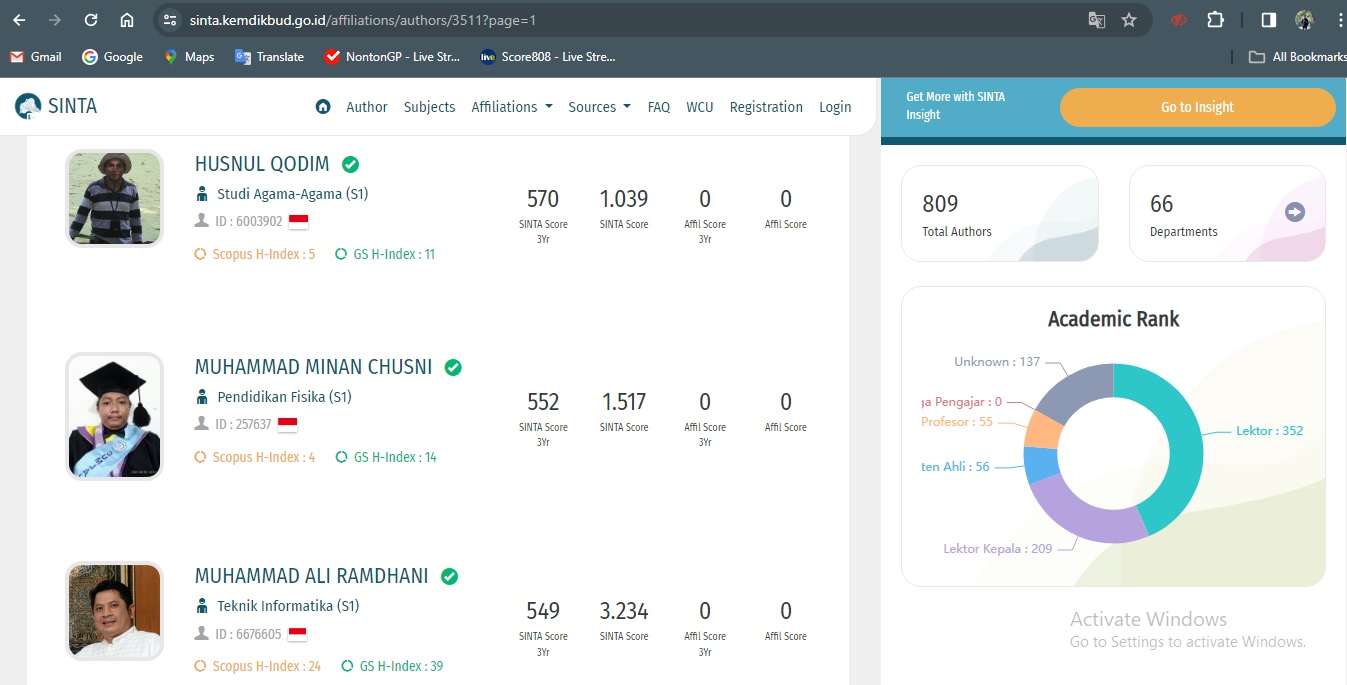Image resolution: width=1347 pixels, height=685 pixels.
Task: Click the browser reload icon
Action: point(91,20)
